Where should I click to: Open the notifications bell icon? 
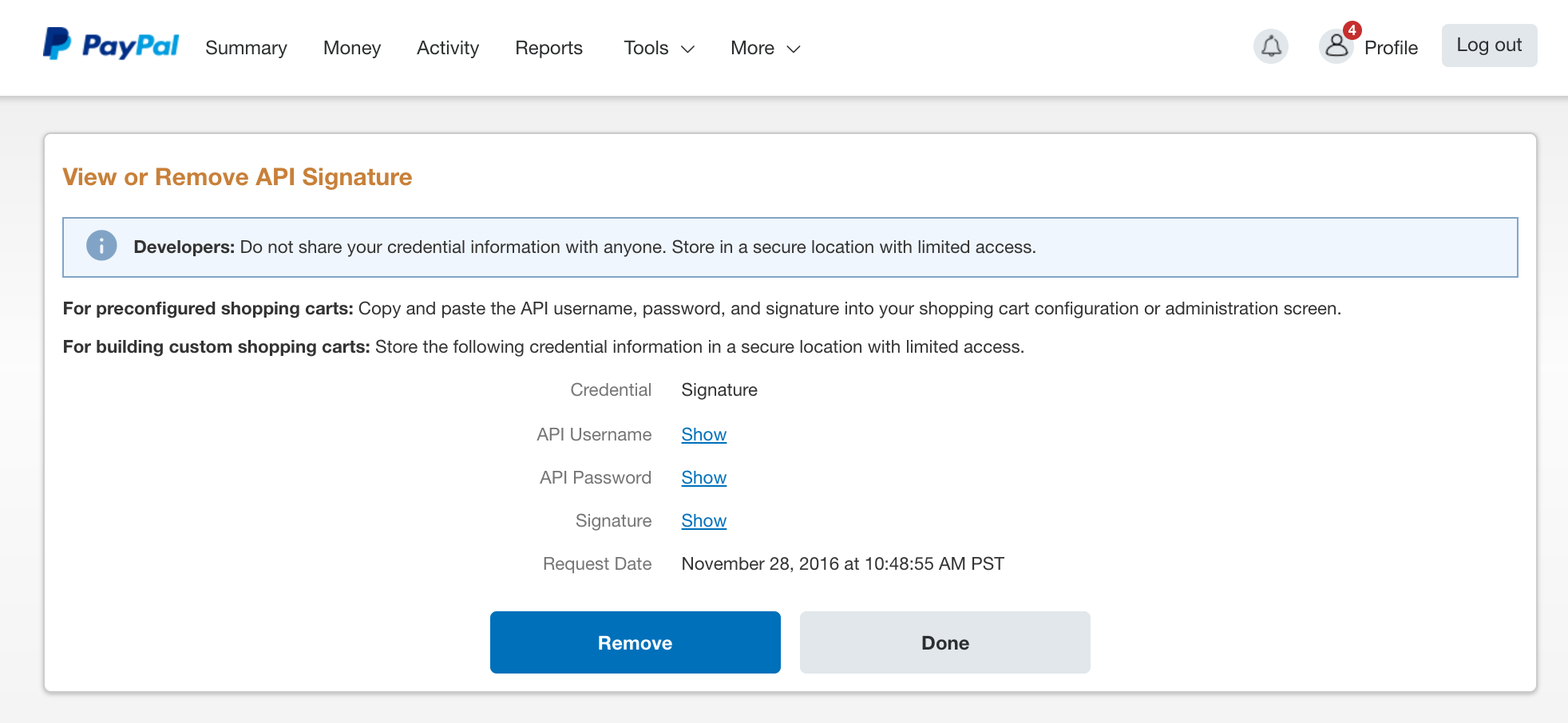1271,47
